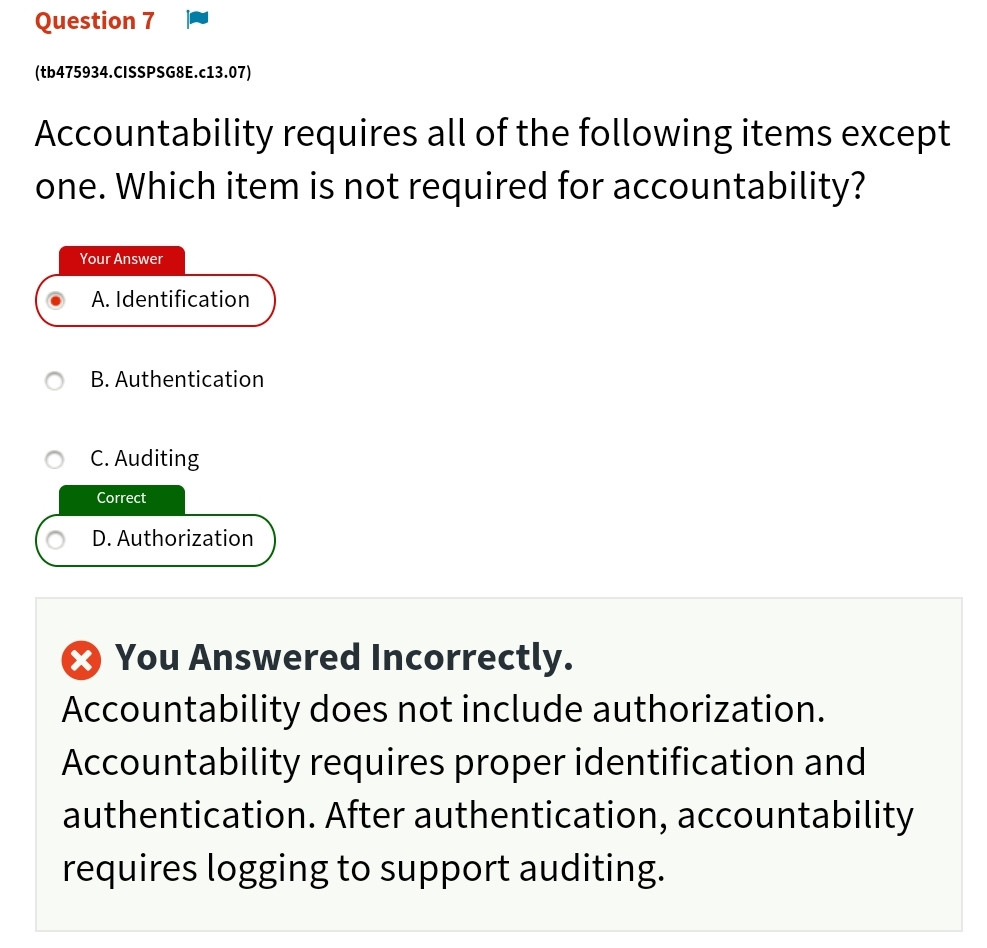Click the A. Identification option label
The image size is (987, 948).
[170, 299]
